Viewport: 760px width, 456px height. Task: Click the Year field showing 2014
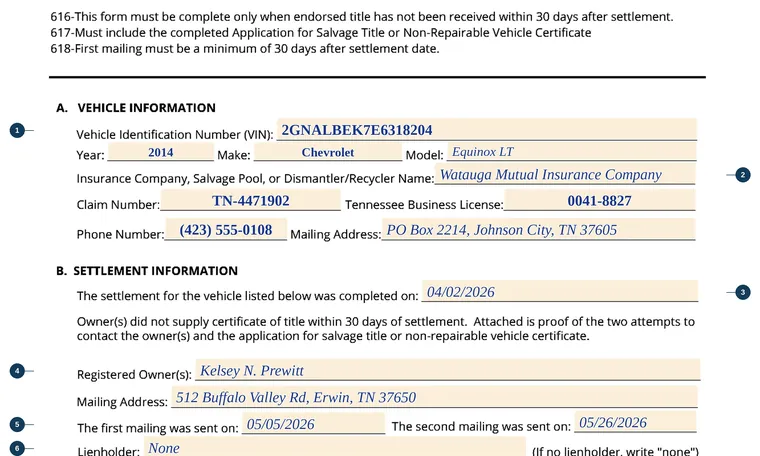pyautogui.click(x=160, y=152)
